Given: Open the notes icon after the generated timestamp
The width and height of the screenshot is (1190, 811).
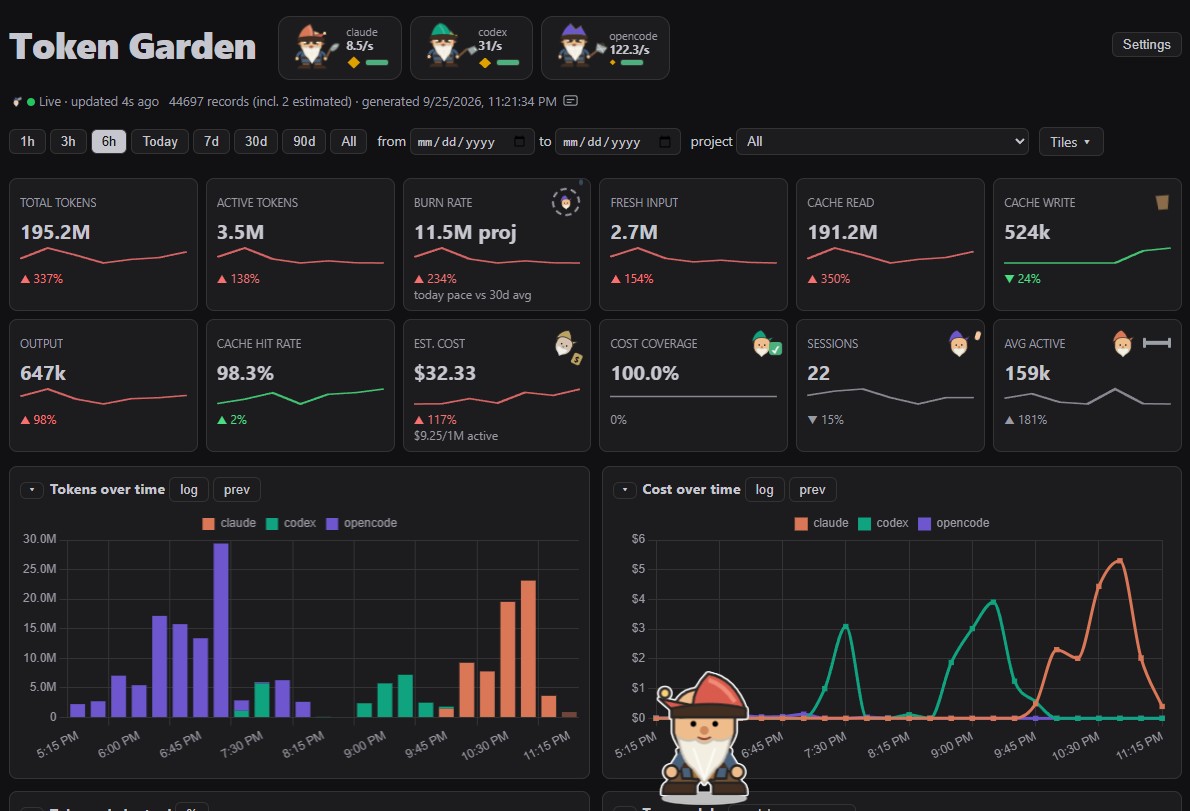Looking at the screenshot, I should [x=571, y=101].
